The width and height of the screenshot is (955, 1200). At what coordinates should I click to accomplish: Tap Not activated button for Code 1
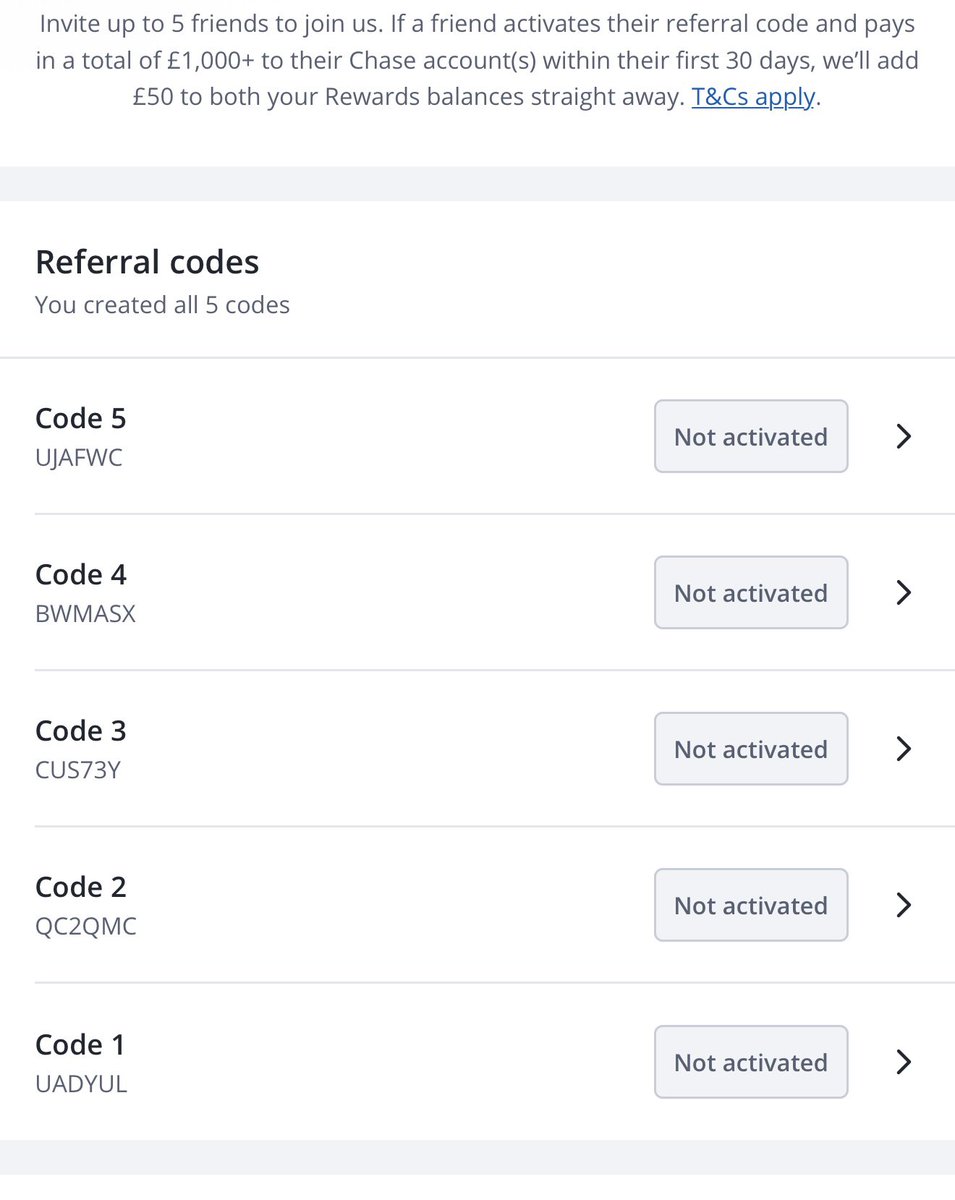[x=751, y=1062]
